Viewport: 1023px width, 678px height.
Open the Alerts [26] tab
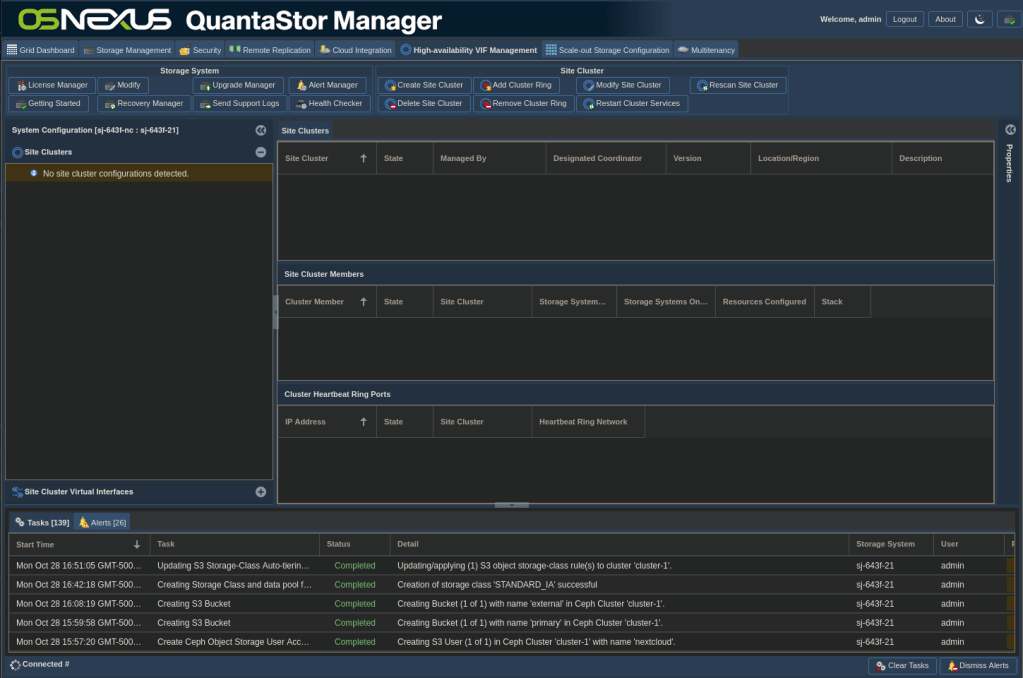pos(102,523)
